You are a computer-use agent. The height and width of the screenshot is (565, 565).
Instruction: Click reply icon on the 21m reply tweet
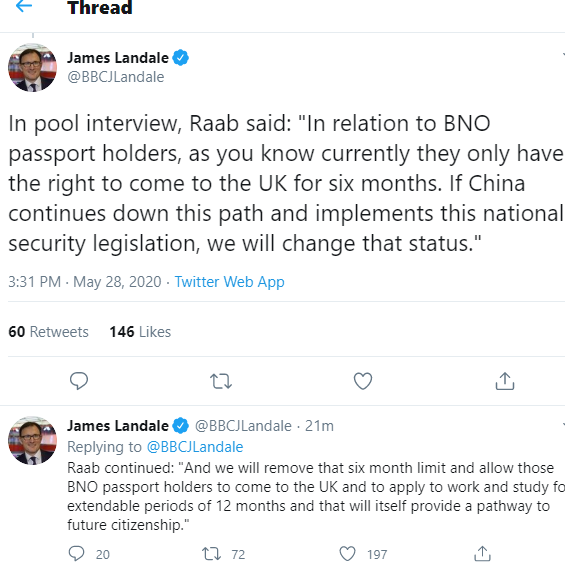point(76,553)
